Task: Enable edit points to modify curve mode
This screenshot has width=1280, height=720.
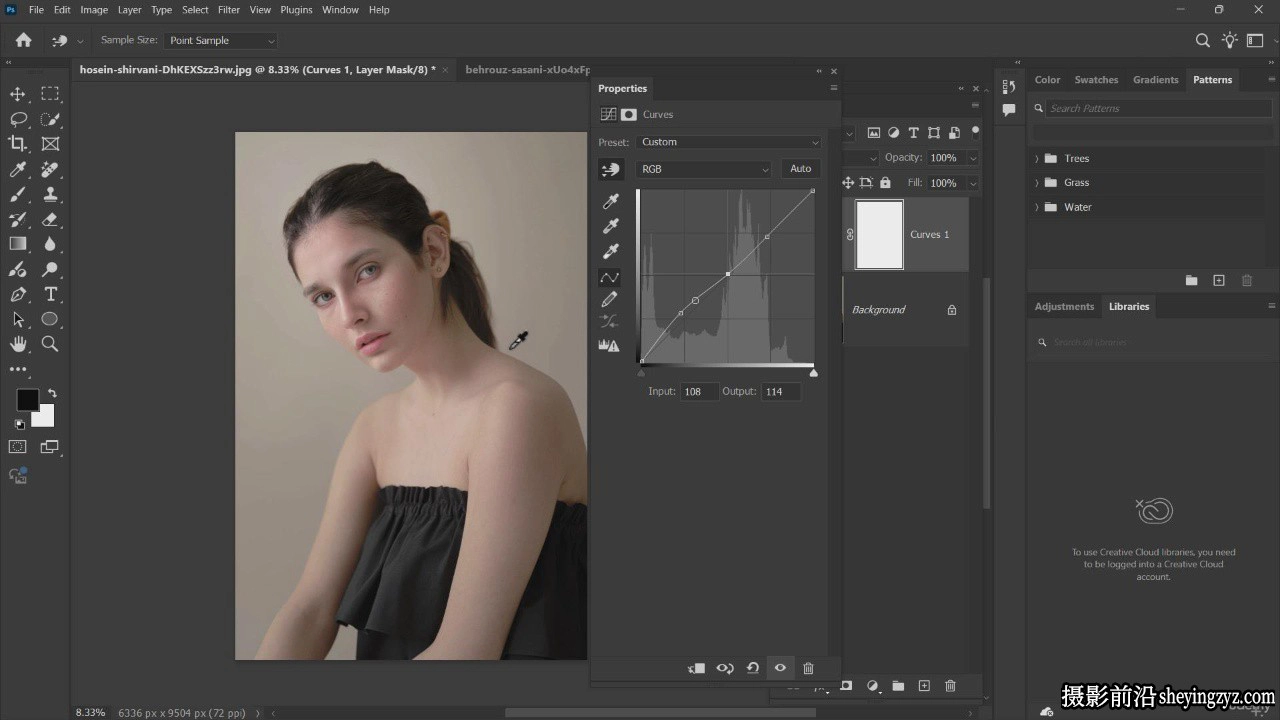Action: point(609,277)
